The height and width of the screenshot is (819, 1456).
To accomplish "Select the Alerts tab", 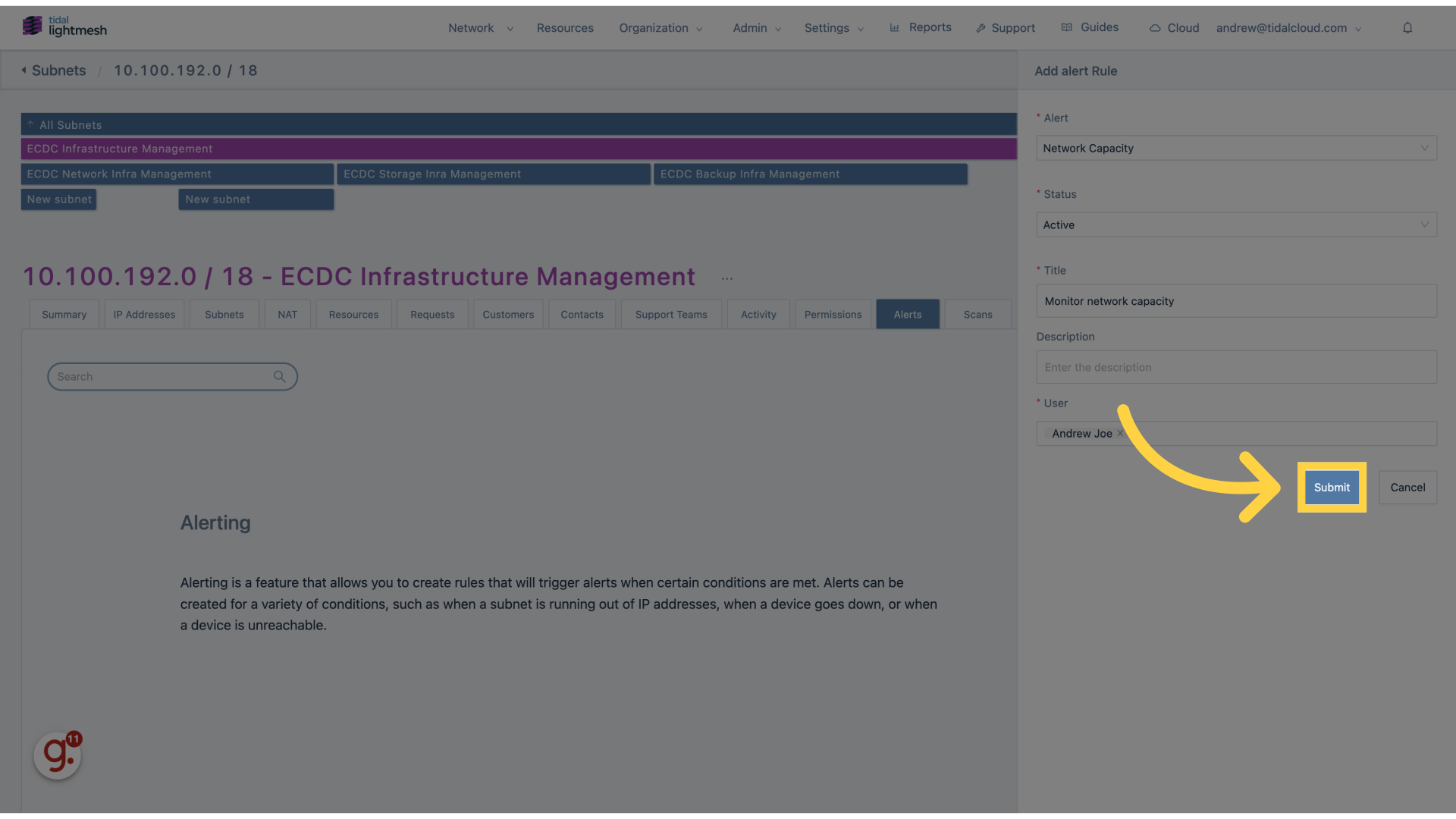I will pyautogui.click(x=907, y=314).
